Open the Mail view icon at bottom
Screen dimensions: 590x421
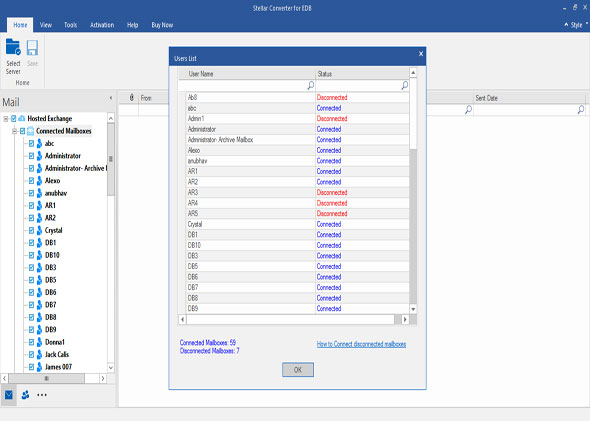click(9, 395)
